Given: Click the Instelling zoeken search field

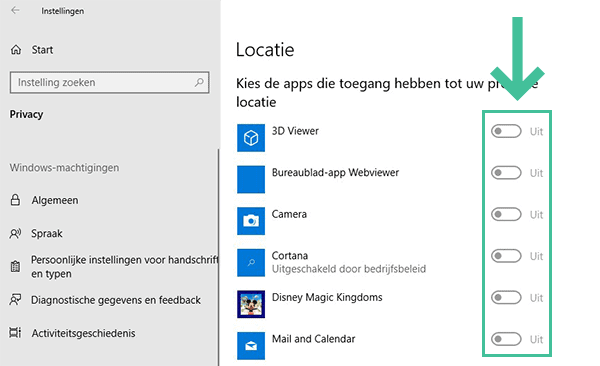Looking at the screenshot, I should [109, 82].
